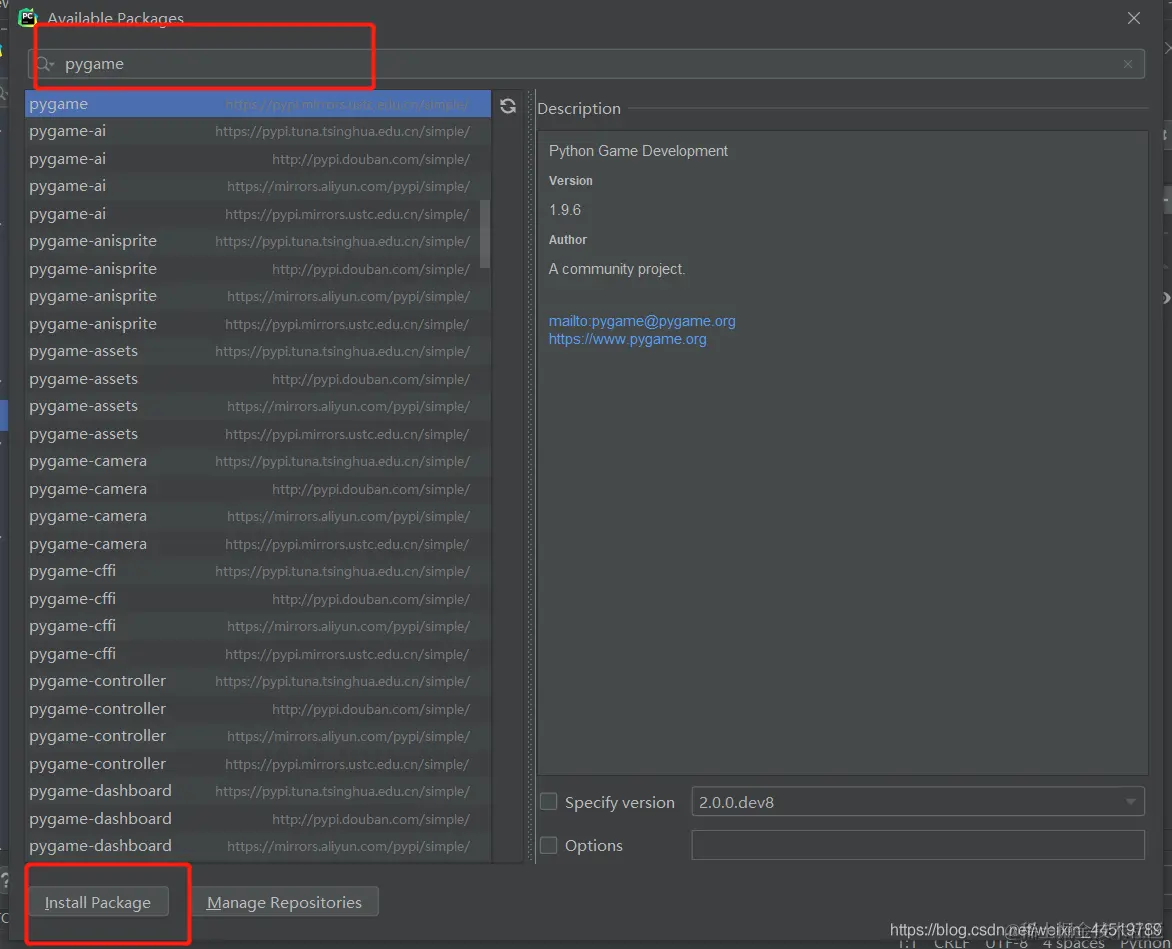1172x949 pixels.
Task: Select pygame-camera from the ustc mirror
Action: (x=258, y=543)
